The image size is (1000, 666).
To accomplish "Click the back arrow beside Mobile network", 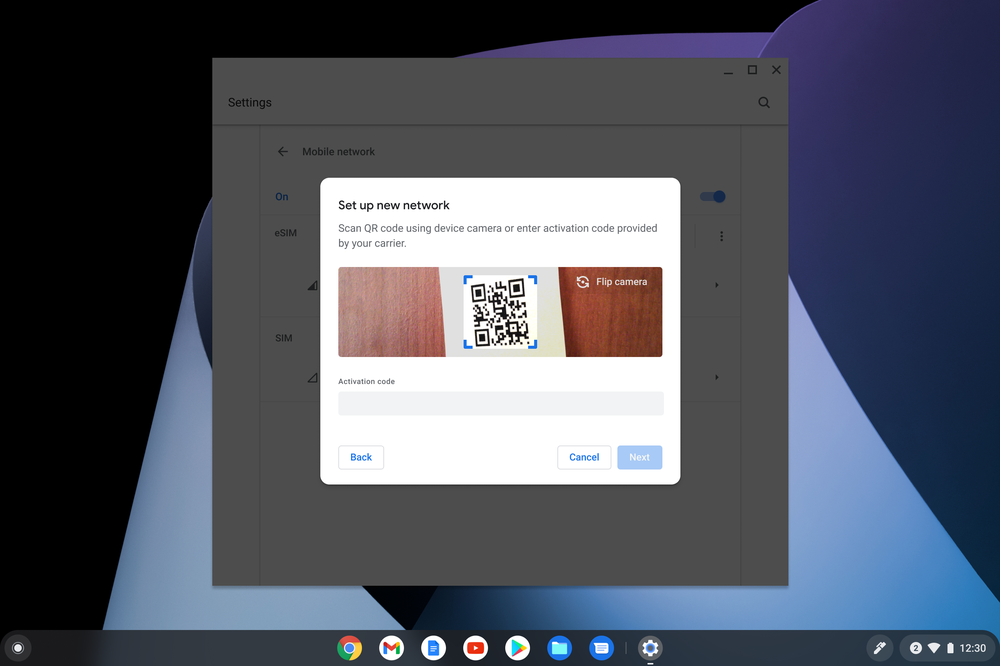I will pyautogui.click(x=282, y=151).
